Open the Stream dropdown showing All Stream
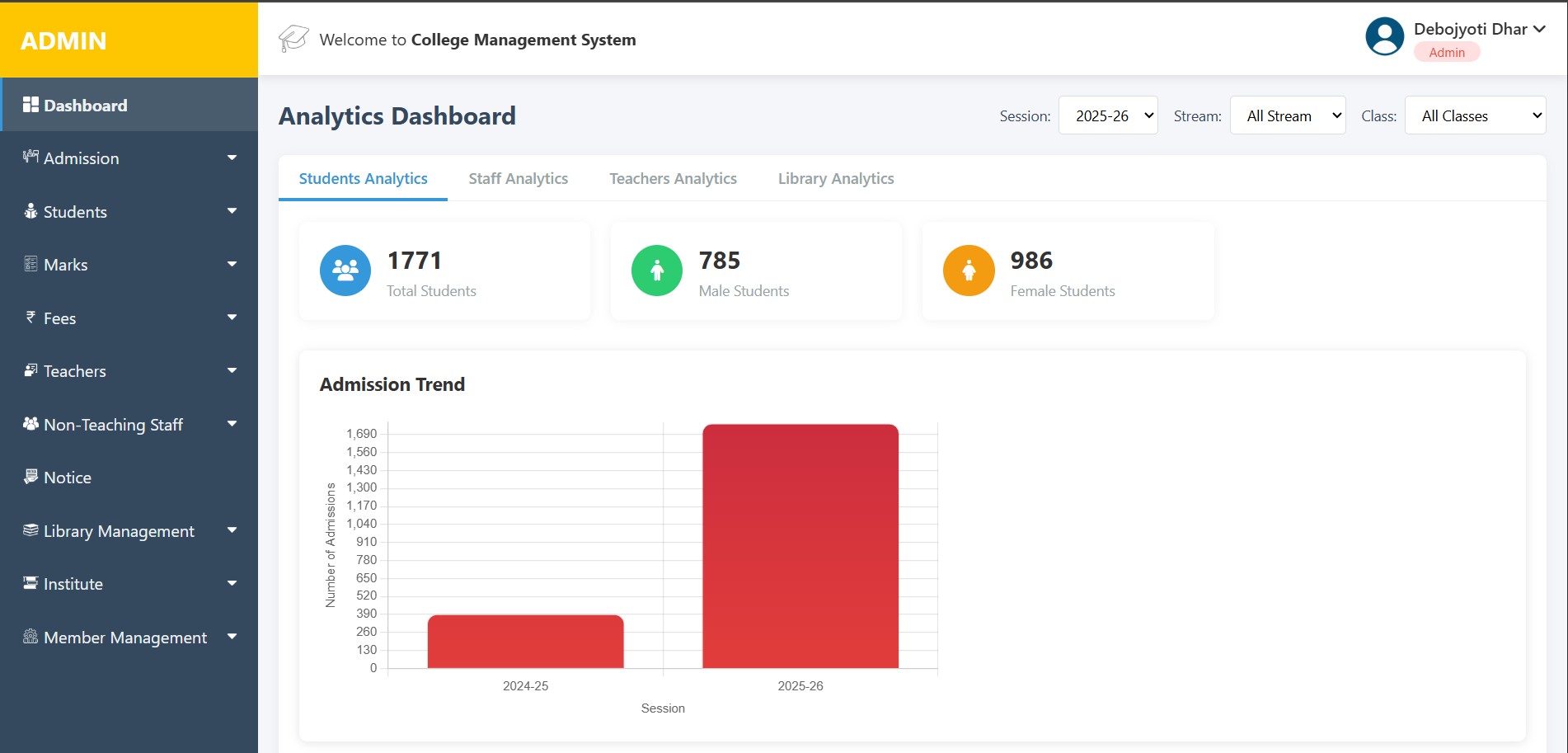Viewport: 1568px width, 753px height. click(1287, 115)
